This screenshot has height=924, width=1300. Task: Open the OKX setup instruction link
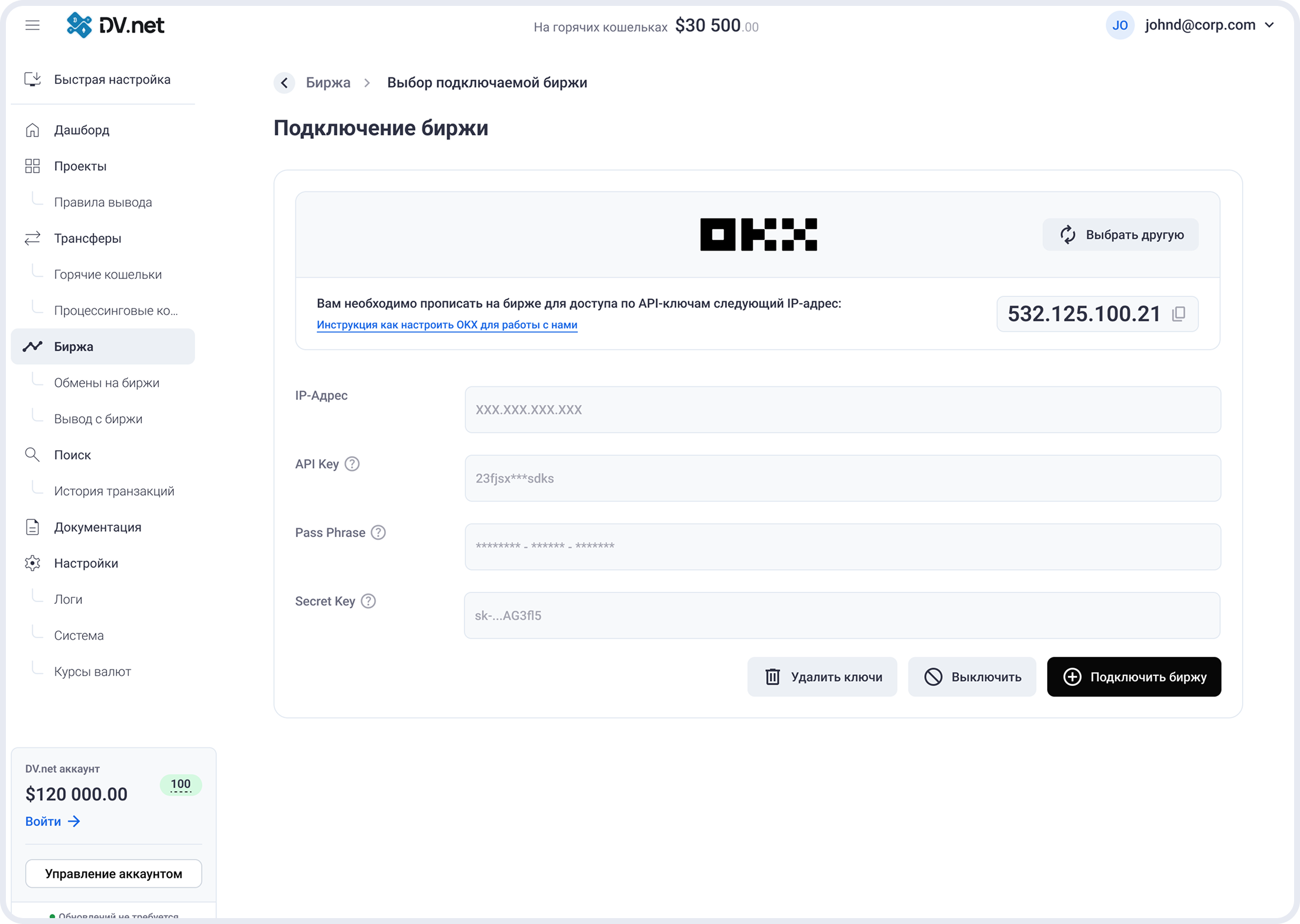(447, 325)
